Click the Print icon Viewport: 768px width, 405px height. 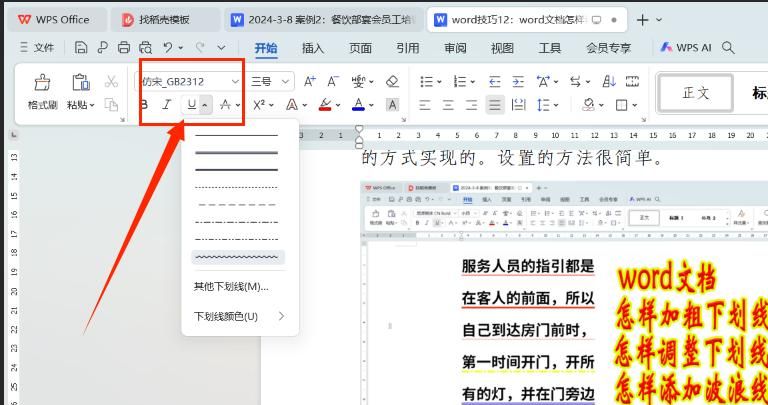124,48
